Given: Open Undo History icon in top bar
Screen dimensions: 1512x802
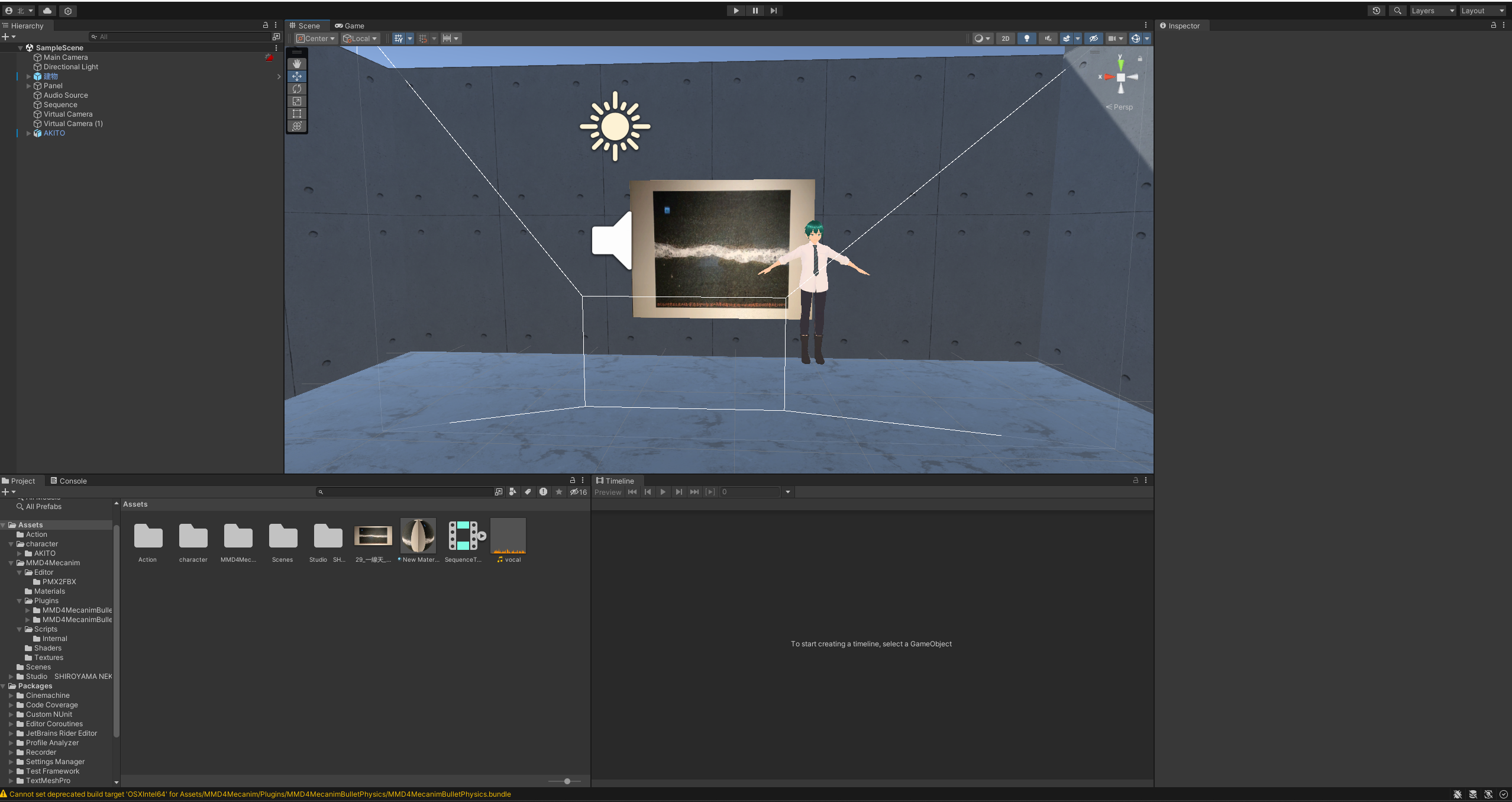Looking at the screenshot, I should tap(1377, 11).
